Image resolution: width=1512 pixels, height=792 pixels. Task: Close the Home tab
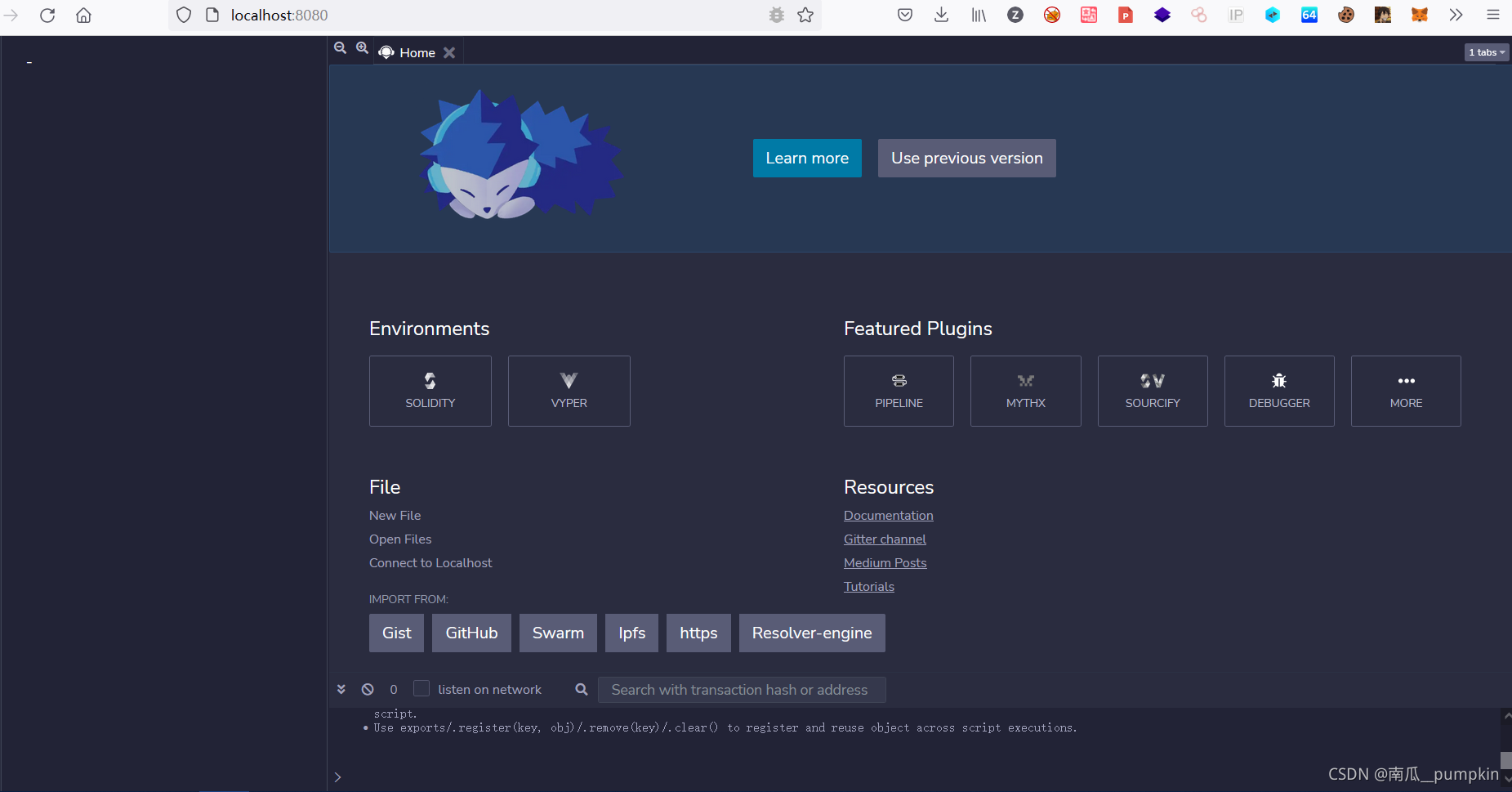point(449,52)
